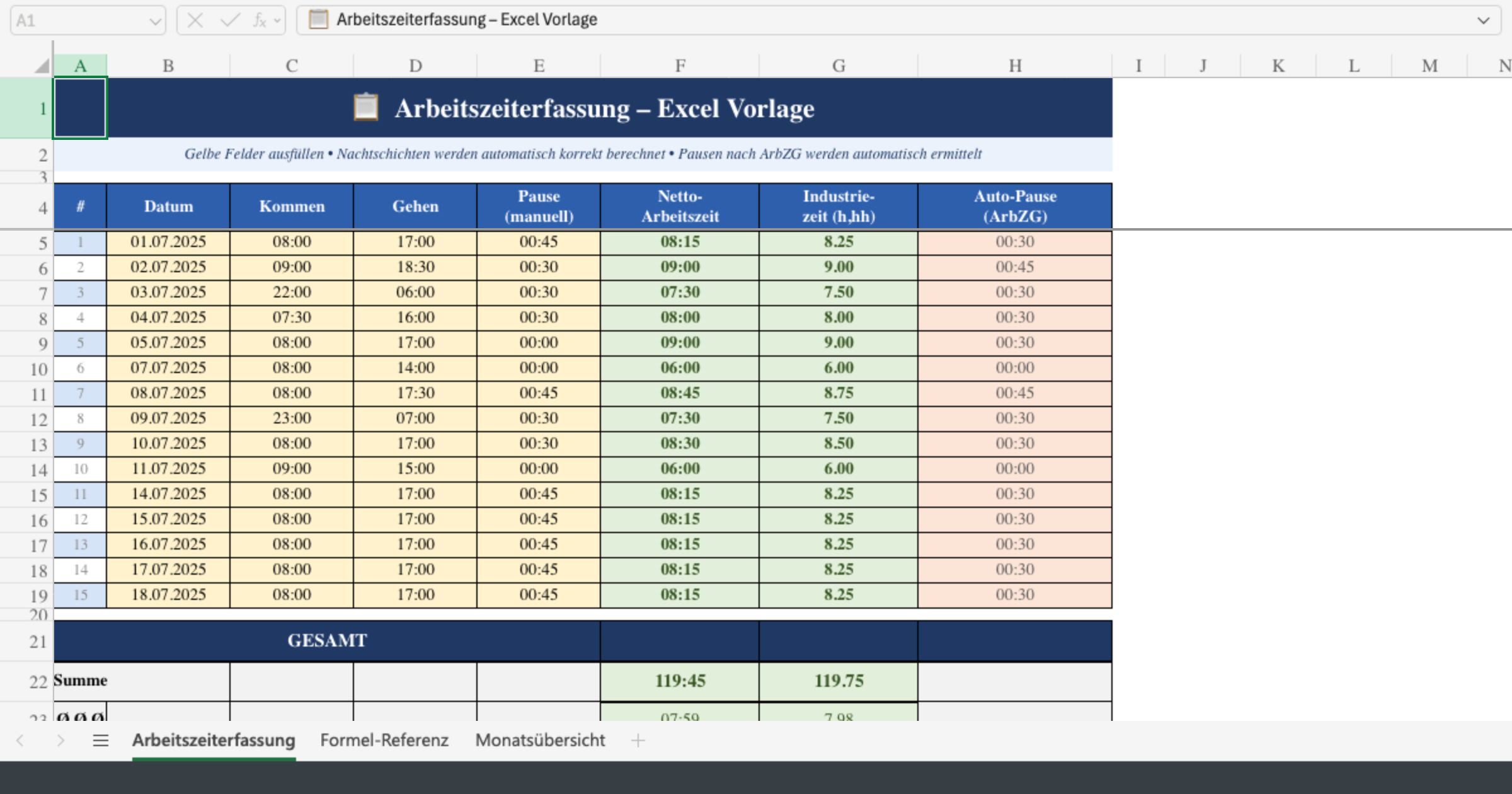Image resolution: width=1512 pixels, height=794 pixels.
Task: Select Industriezeit cell 8.75
Action: (x=839, y=393)
